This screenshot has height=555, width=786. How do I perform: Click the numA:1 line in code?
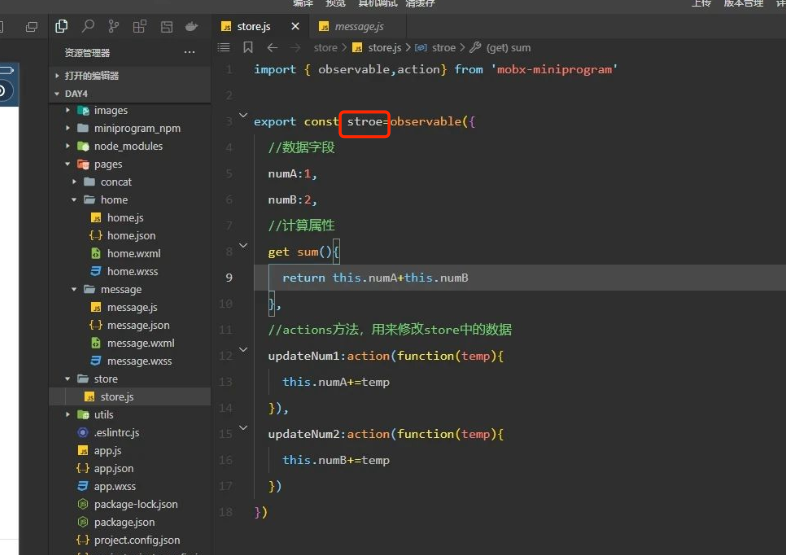point(292,173)
